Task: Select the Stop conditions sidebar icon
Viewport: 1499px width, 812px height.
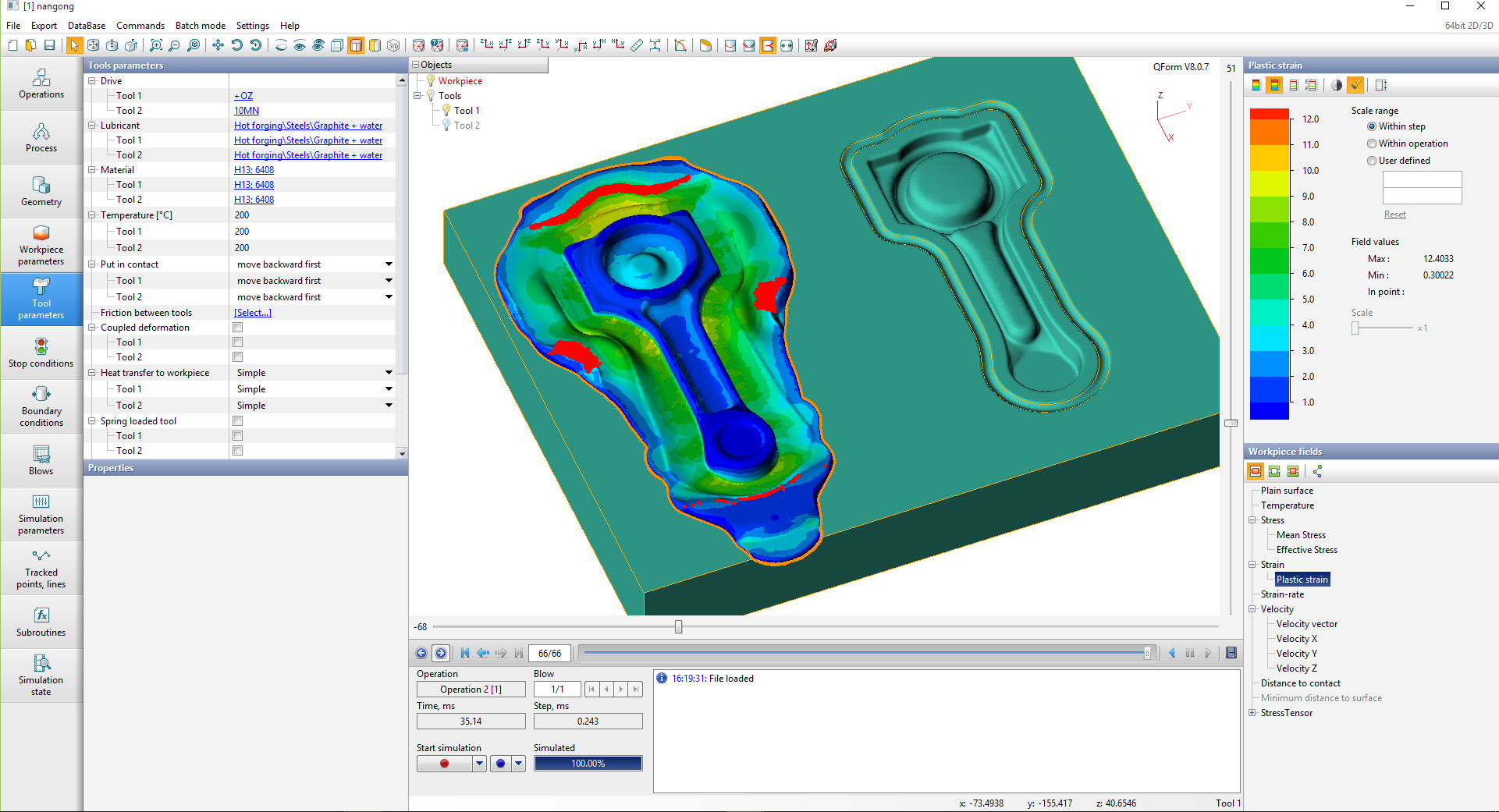Action: [x=41, y=353]
